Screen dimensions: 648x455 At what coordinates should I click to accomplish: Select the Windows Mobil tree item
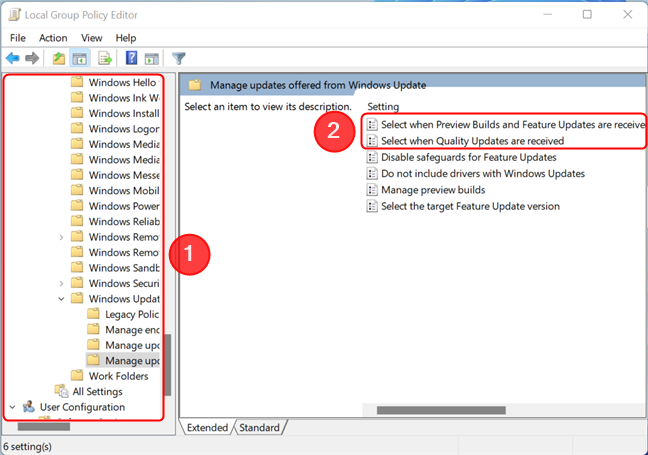click(124, 191)
